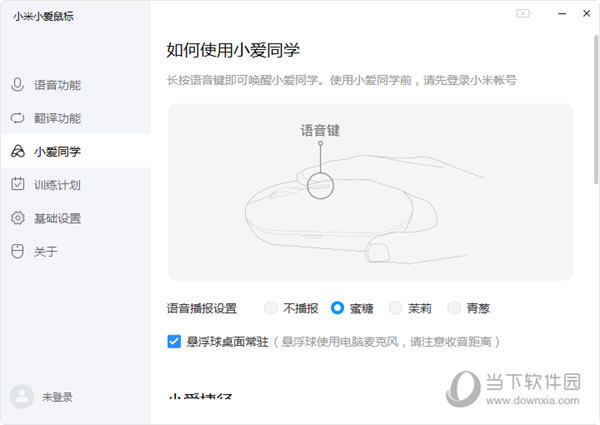
Task: Choose the 茉莉 voice radio option
Action: 395,308
